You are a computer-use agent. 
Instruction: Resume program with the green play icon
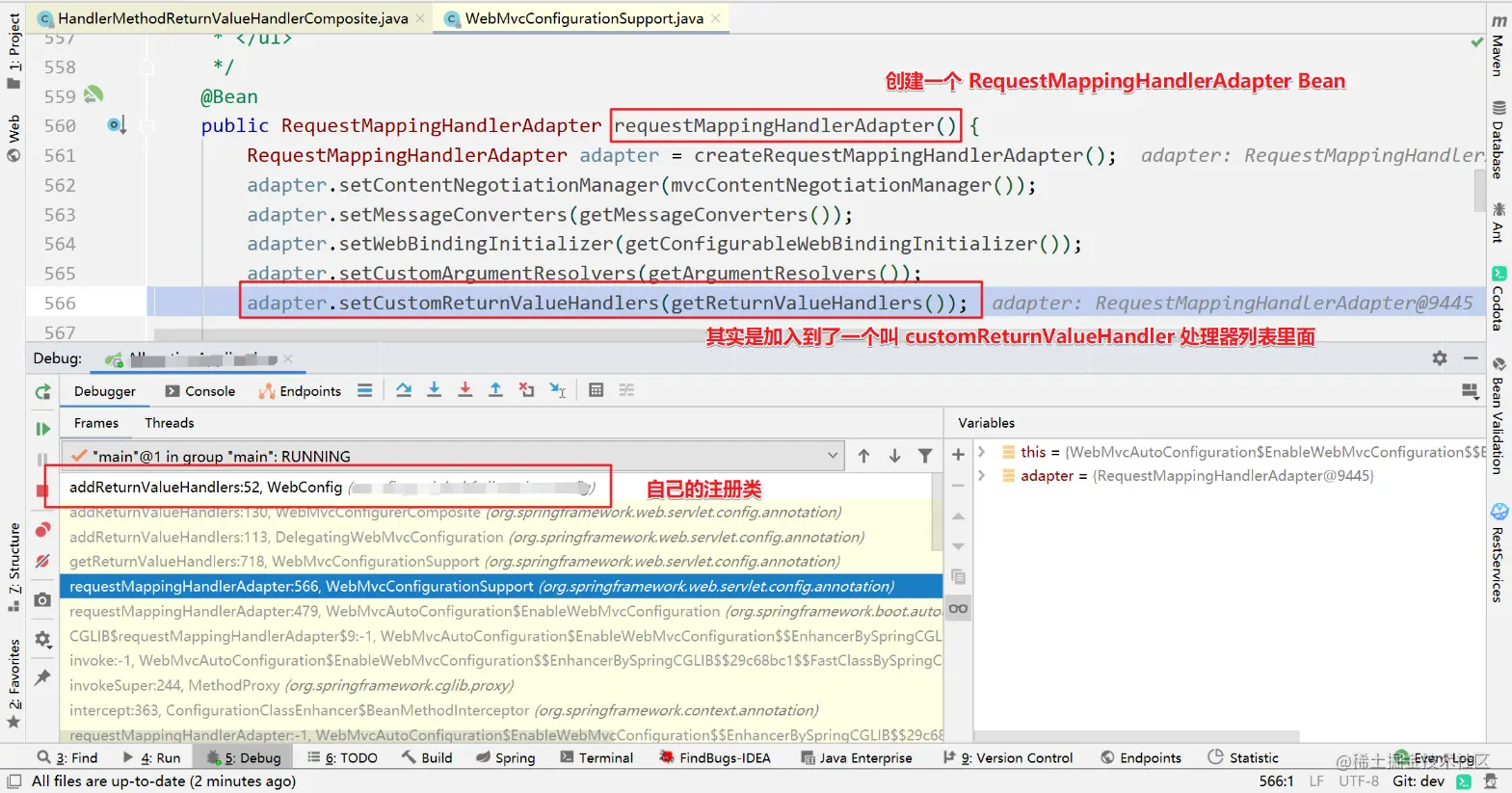(42, 429)
